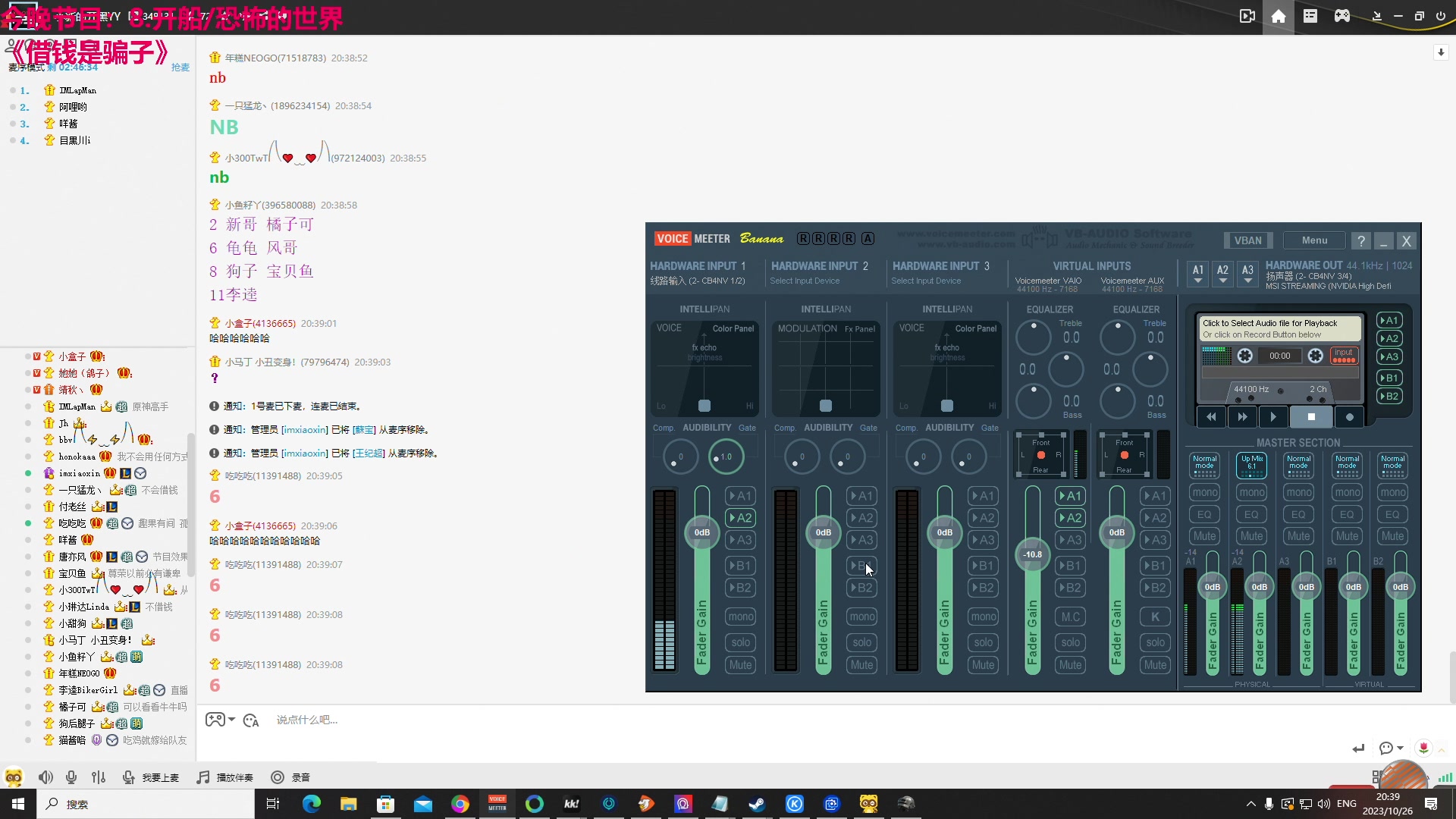Mute Hardware Input 2 strip
Viewport: 1456px width, 819px height.
[x=861, y=665]
